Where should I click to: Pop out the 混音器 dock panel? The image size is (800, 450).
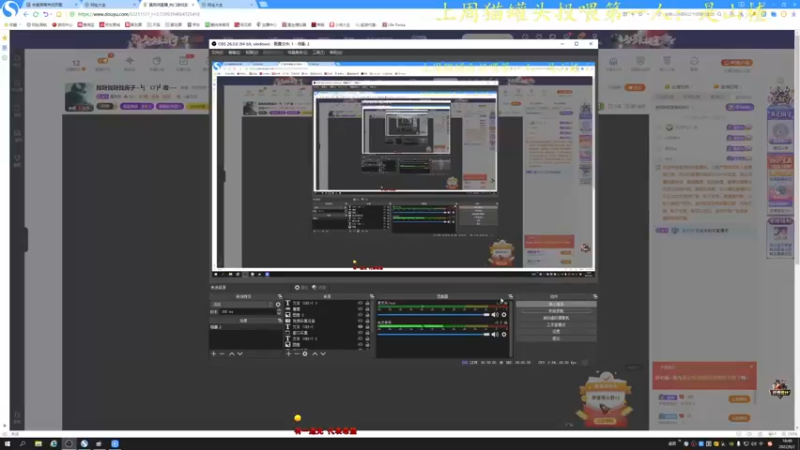point(510,296)
